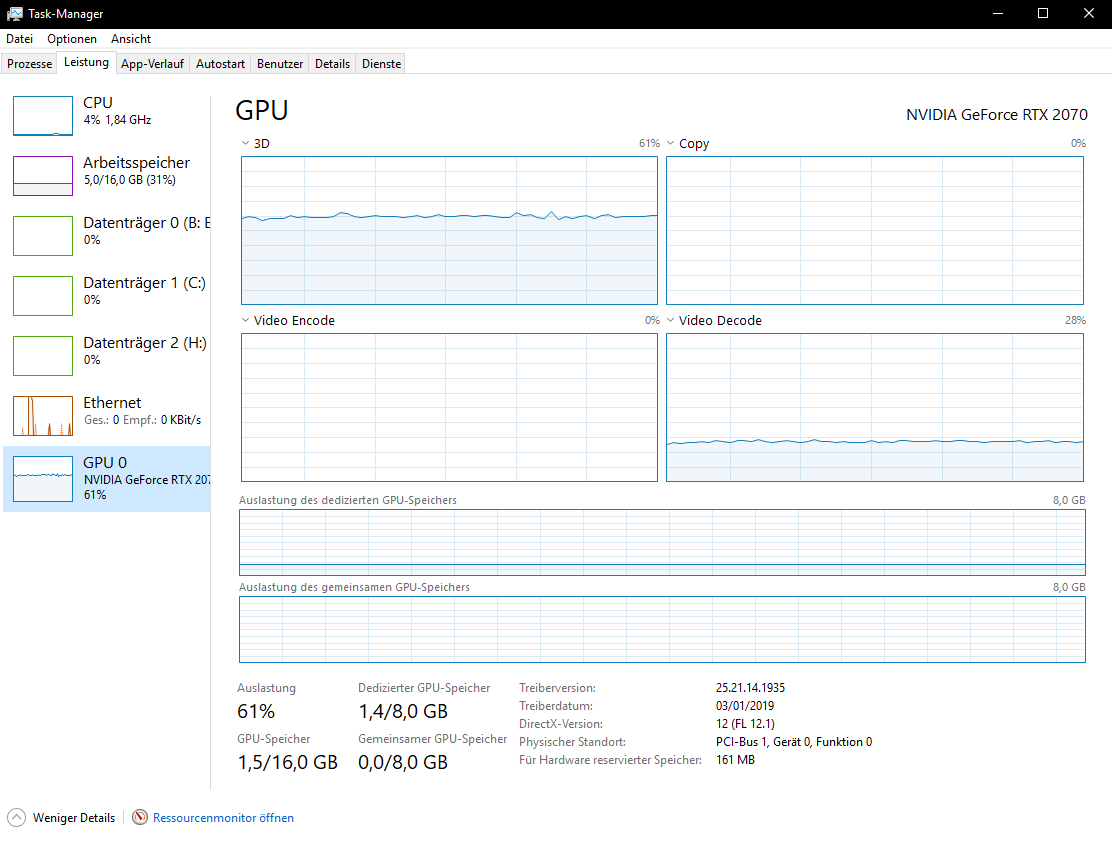Click the Weniger Details button label
This screenshot has width=1112, height=842.
74,818
